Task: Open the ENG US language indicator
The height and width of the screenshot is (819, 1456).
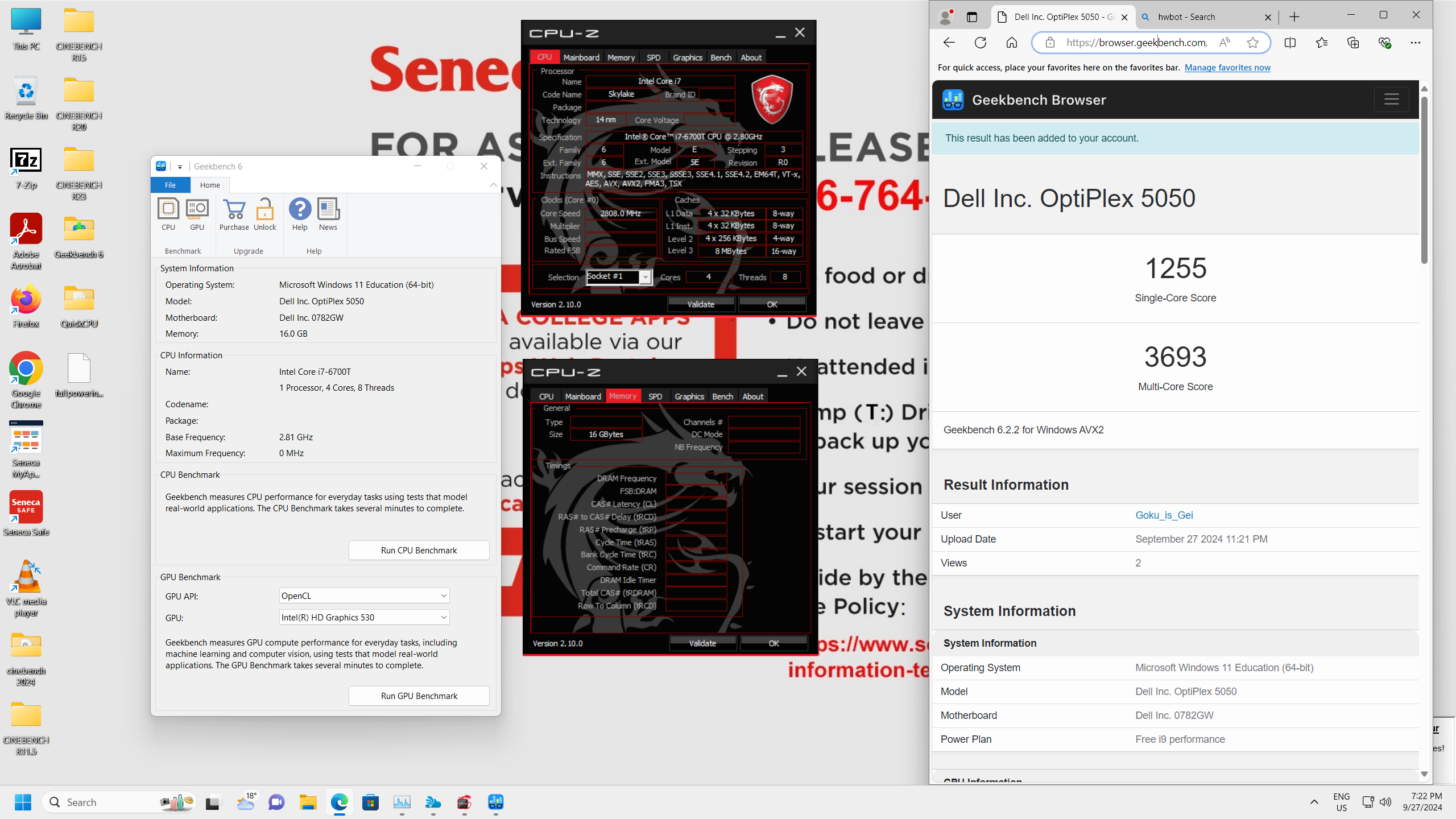Action: coord(1341,802)
